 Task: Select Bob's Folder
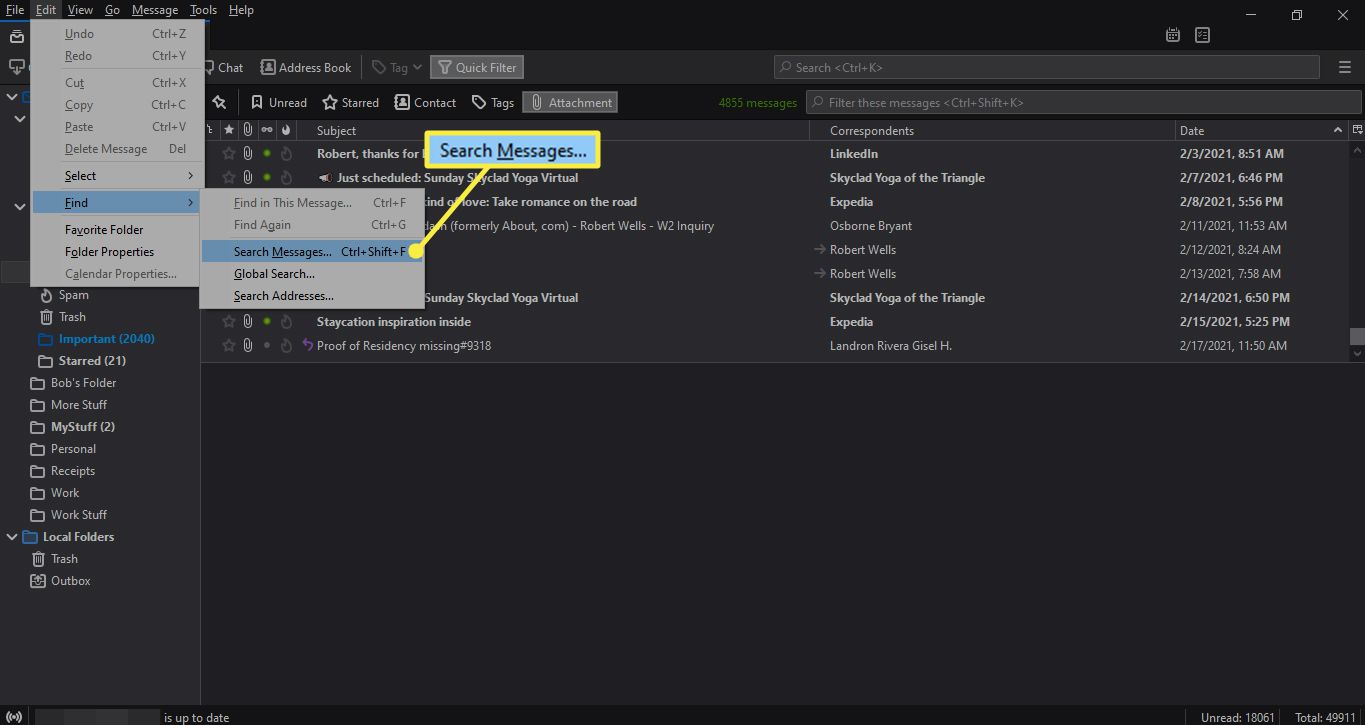(84, 383)
